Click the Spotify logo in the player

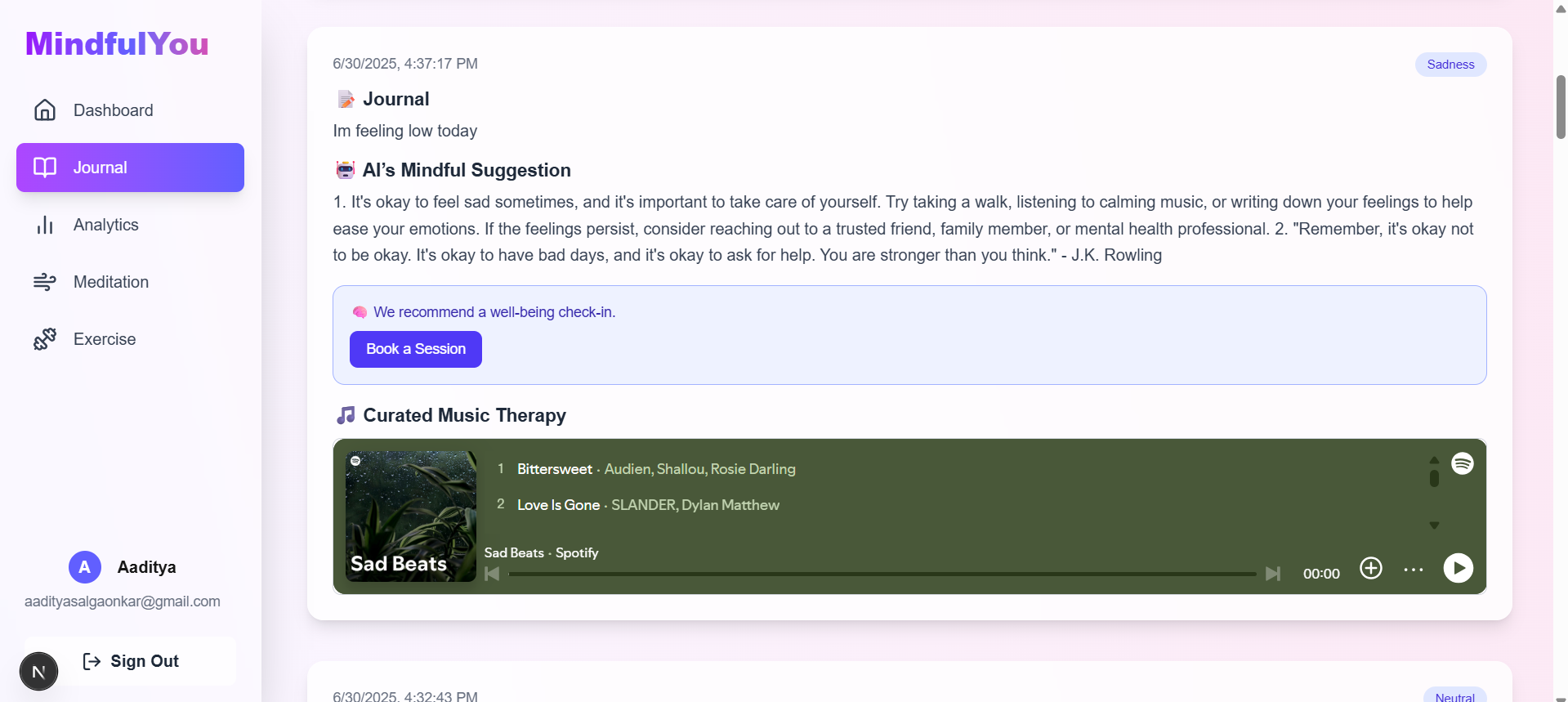(x=1463, y=463)
